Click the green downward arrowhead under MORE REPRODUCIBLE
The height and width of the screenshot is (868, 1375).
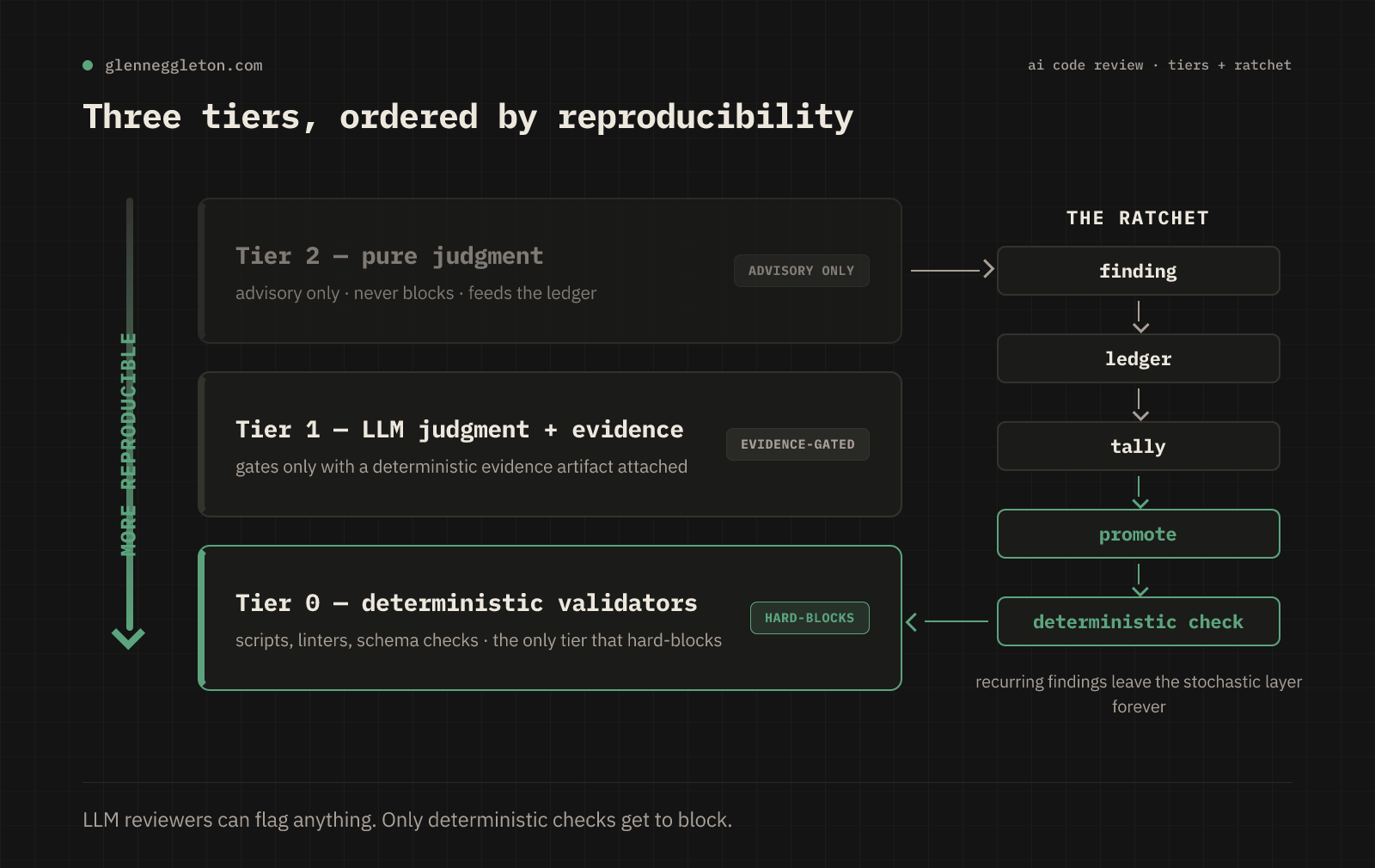128,639
